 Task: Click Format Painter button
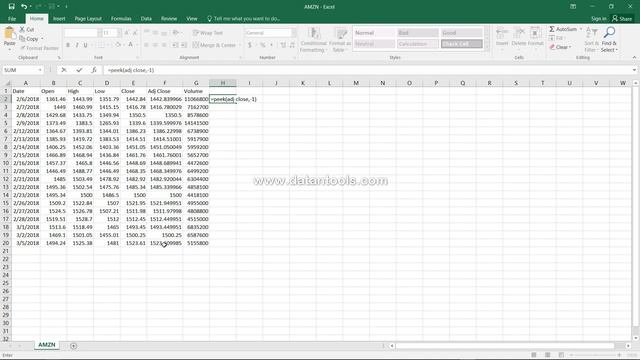coord(39,48)
